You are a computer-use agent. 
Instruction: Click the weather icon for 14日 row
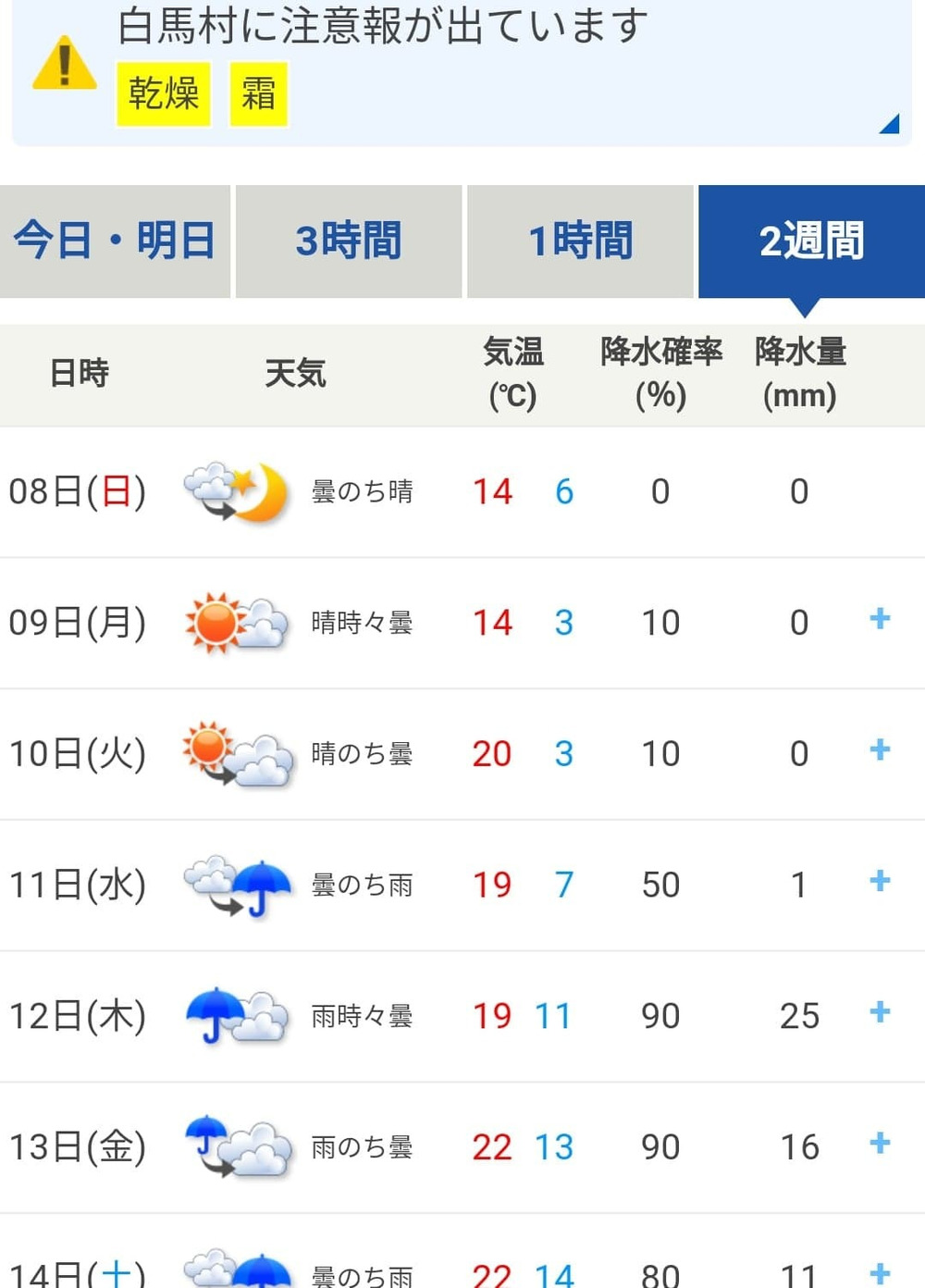pos(238,1269)
